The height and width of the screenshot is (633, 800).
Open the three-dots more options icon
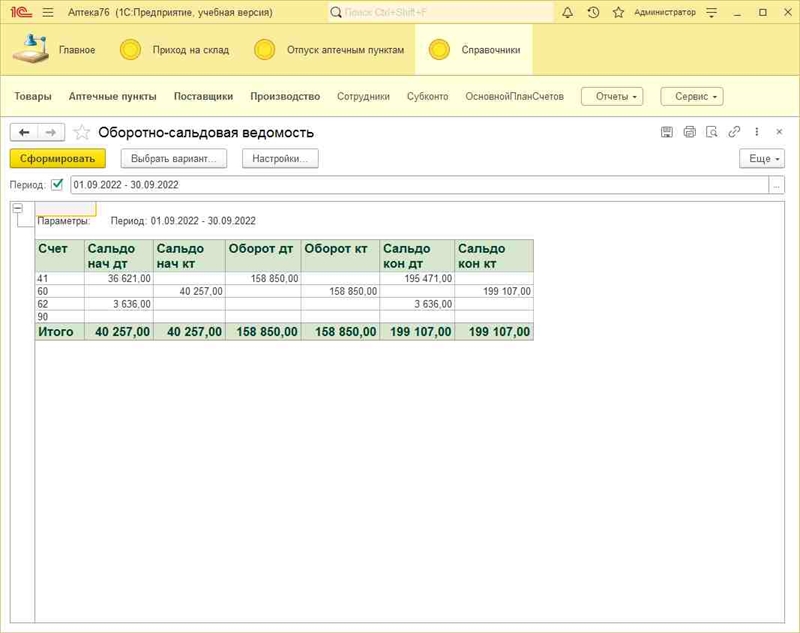click(757, 132)
